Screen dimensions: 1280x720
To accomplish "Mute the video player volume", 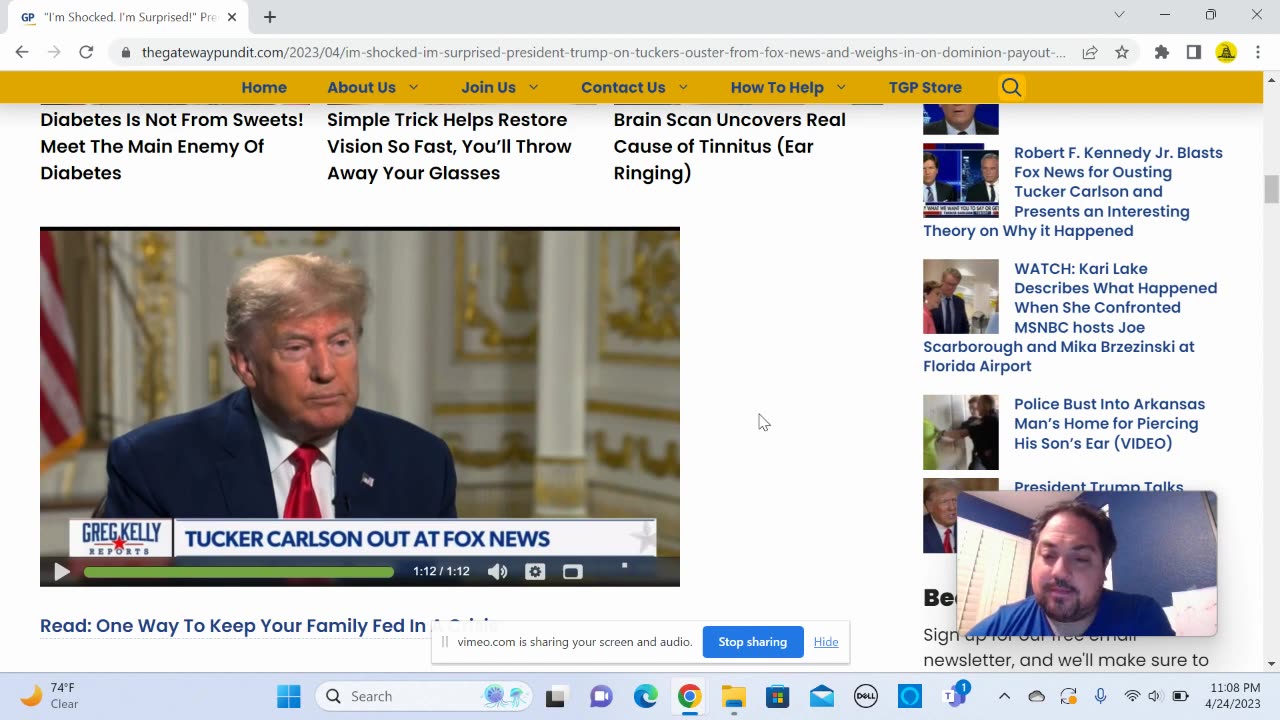I will [x=497, y=572].
